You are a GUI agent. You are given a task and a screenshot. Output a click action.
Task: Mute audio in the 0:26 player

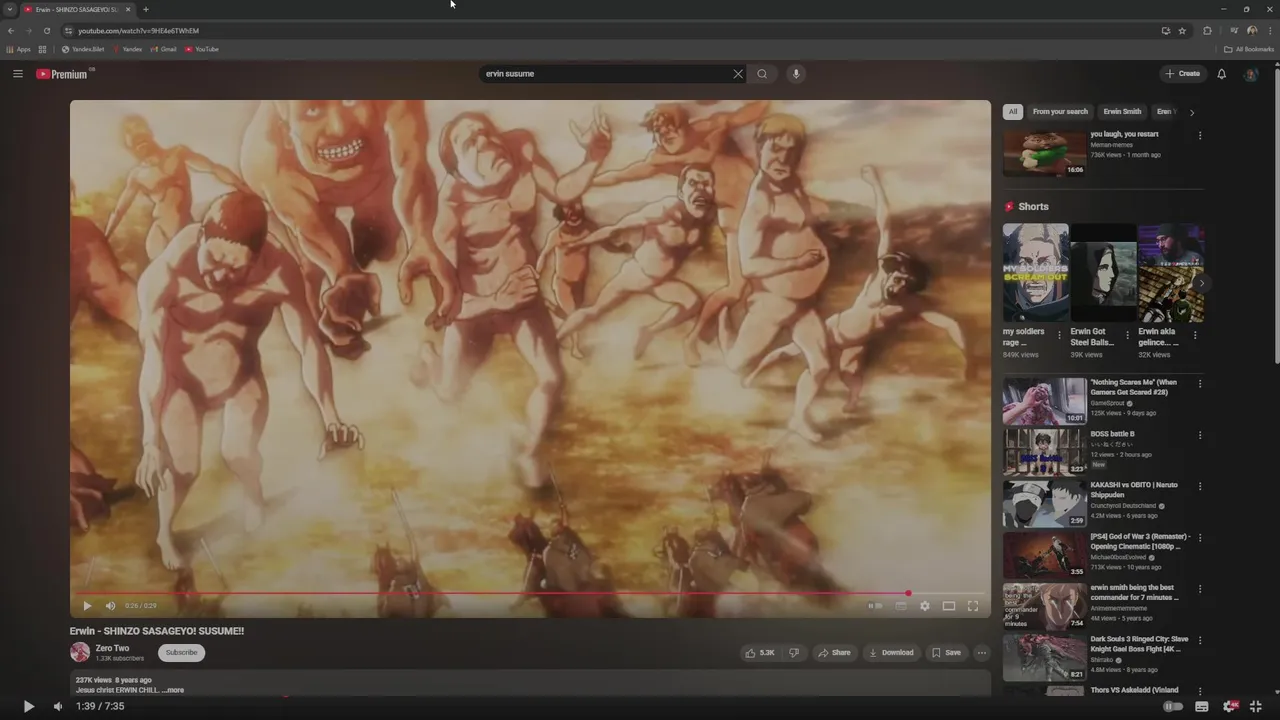tap(110, 606)
